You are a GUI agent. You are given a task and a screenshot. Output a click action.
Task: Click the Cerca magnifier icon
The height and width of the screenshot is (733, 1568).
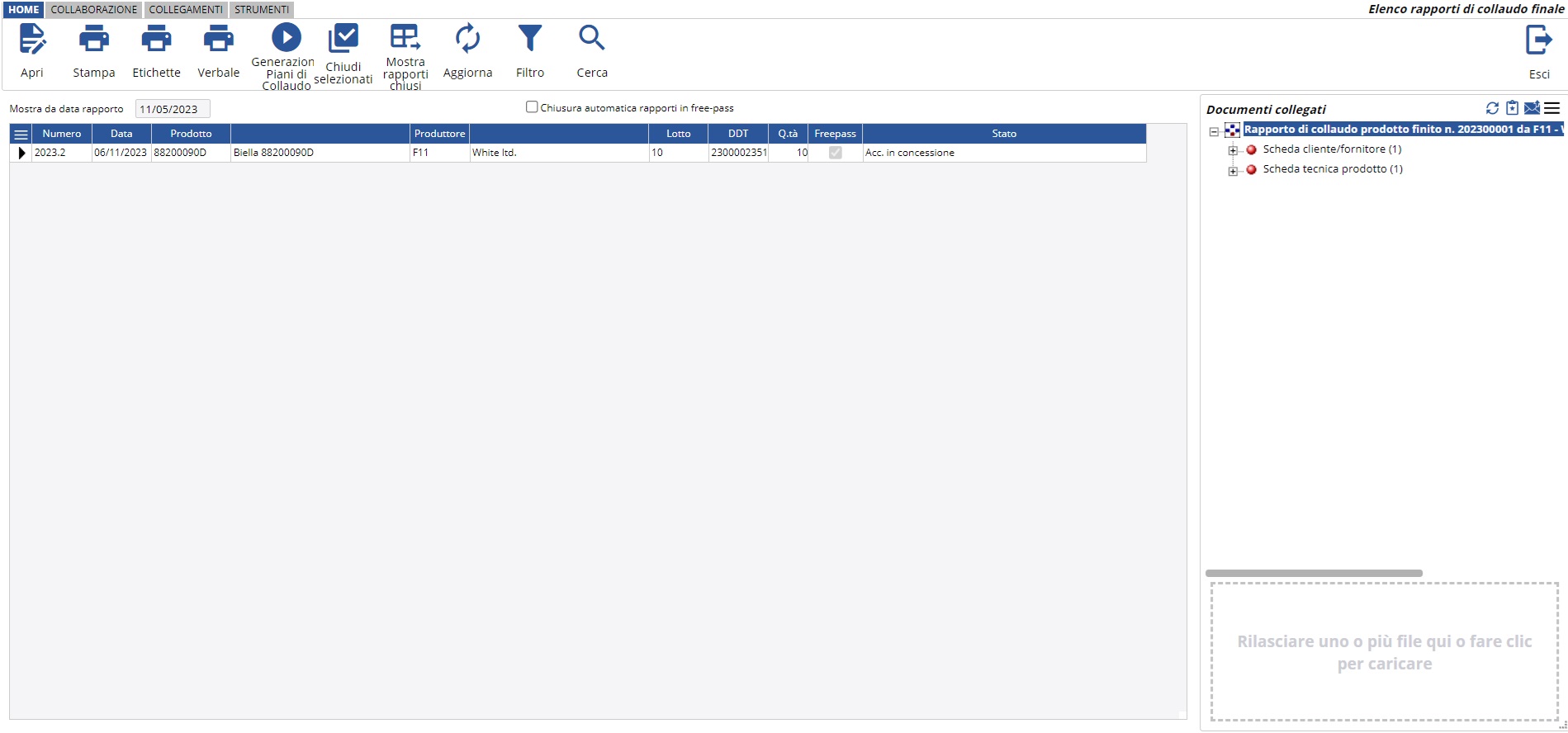[591, 38]
